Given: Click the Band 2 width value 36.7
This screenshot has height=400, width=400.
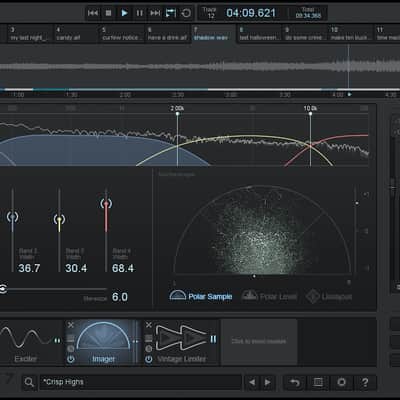Looking at the screenshot, I should click(29, 268).
